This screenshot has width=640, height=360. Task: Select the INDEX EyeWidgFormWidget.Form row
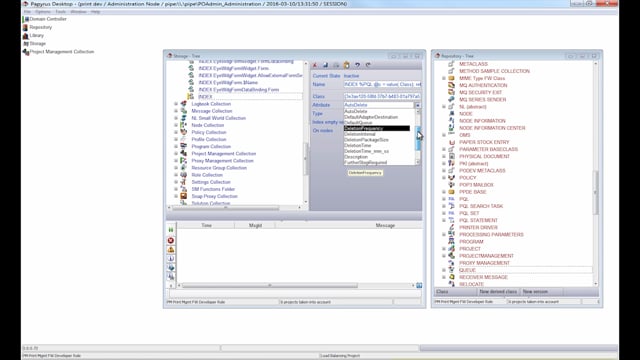(x=233, y=69)
